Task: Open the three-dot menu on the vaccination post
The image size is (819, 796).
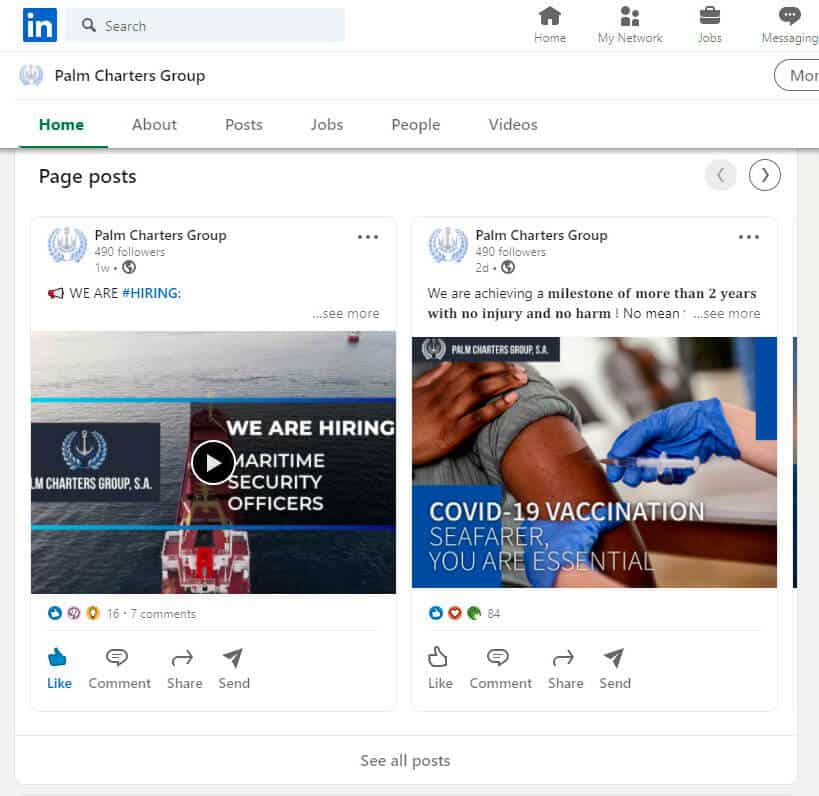Action: click(749, 237)
